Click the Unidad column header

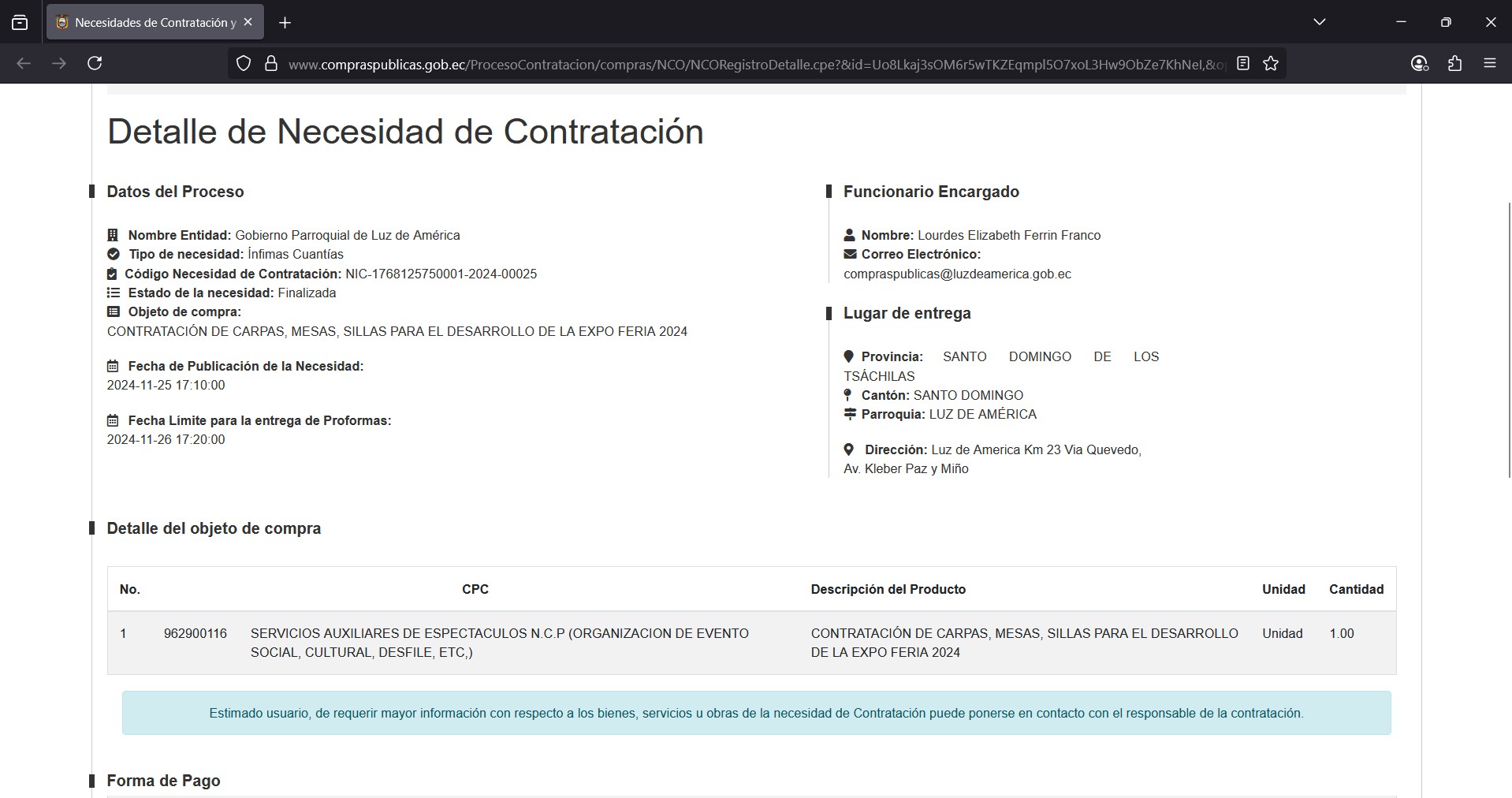click(x=1283, y=589)
